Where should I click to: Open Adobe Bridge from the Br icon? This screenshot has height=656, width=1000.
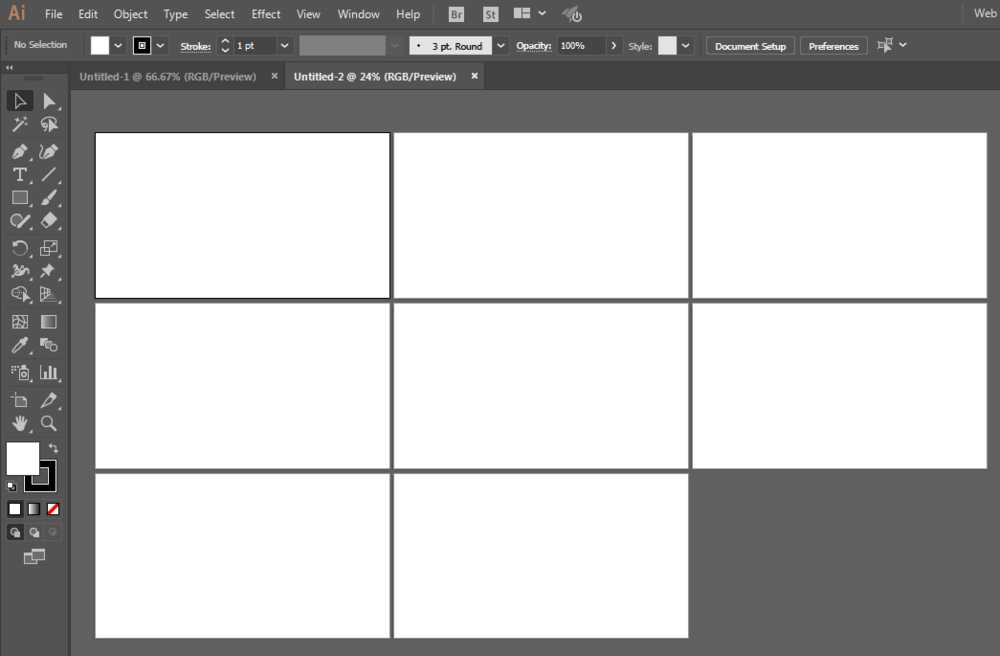(x=456, y=14)
